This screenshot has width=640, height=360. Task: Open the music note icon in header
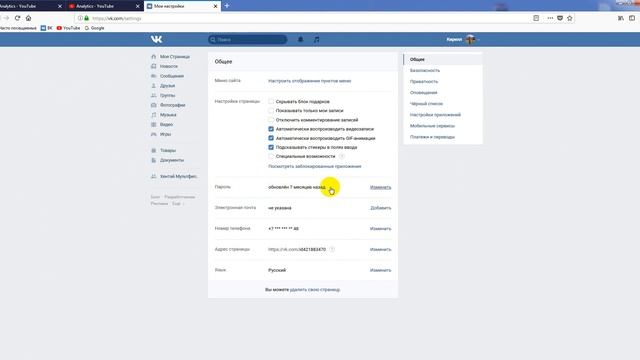[316, 39]
